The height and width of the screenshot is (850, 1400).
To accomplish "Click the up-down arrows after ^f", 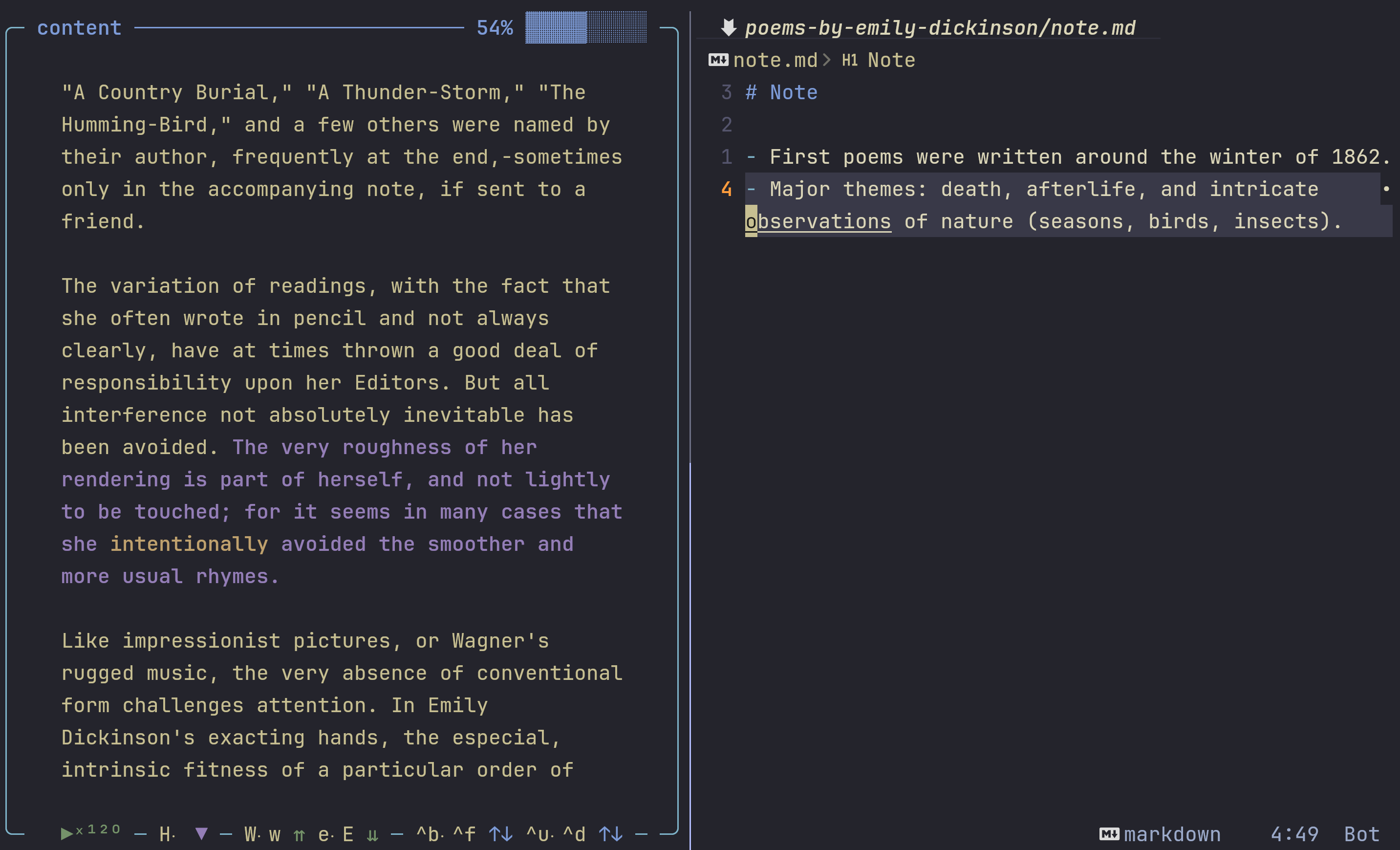I will coord(500,833).
